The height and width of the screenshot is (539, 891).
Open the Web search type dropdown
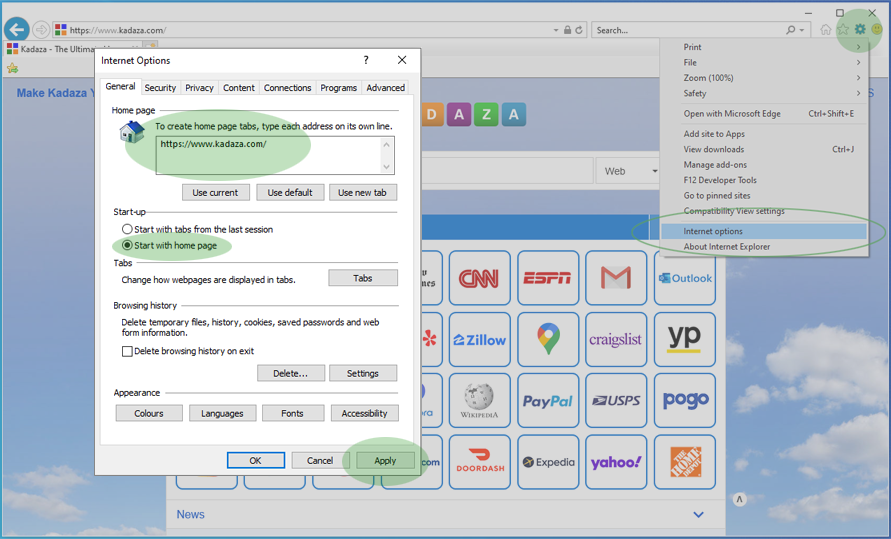[x=628, y=171]
